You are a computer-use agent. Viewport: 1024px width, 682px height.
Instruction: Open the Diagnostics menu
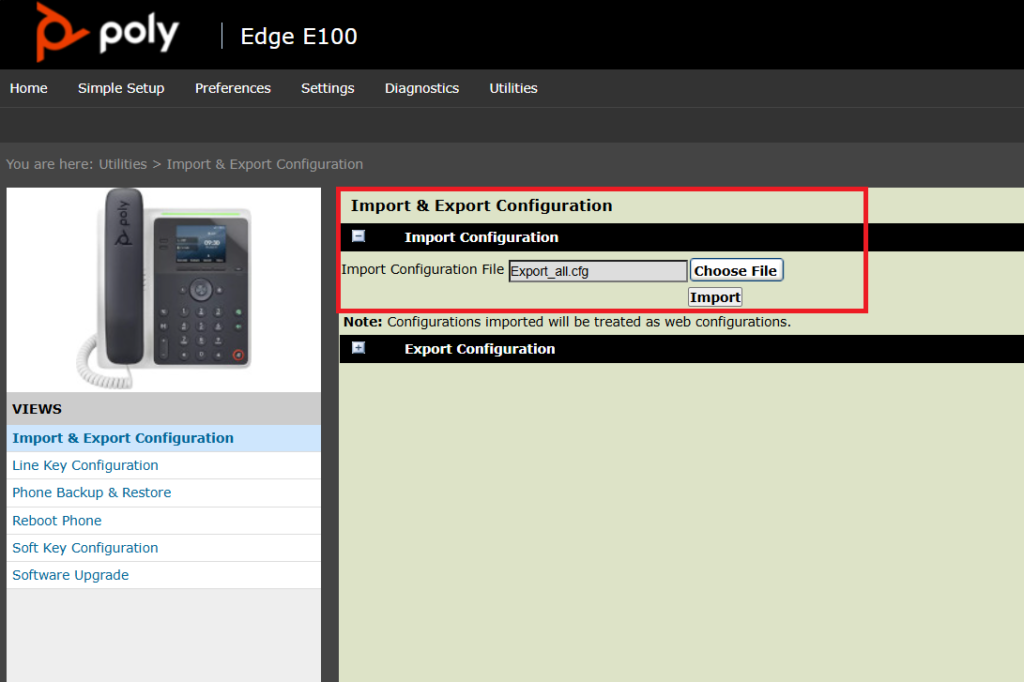click(422, 88)
